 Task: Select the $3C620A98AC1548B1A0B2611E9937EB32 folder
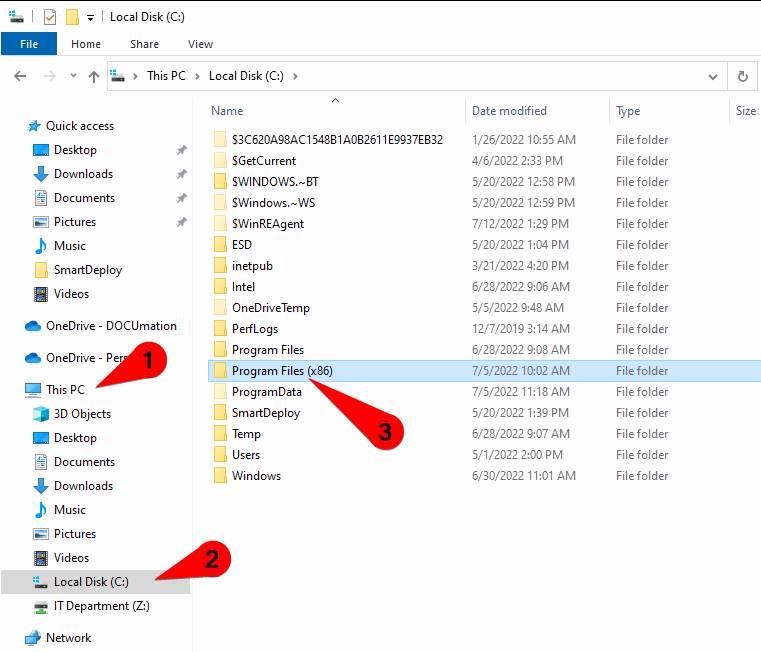(x=337, y=140)
